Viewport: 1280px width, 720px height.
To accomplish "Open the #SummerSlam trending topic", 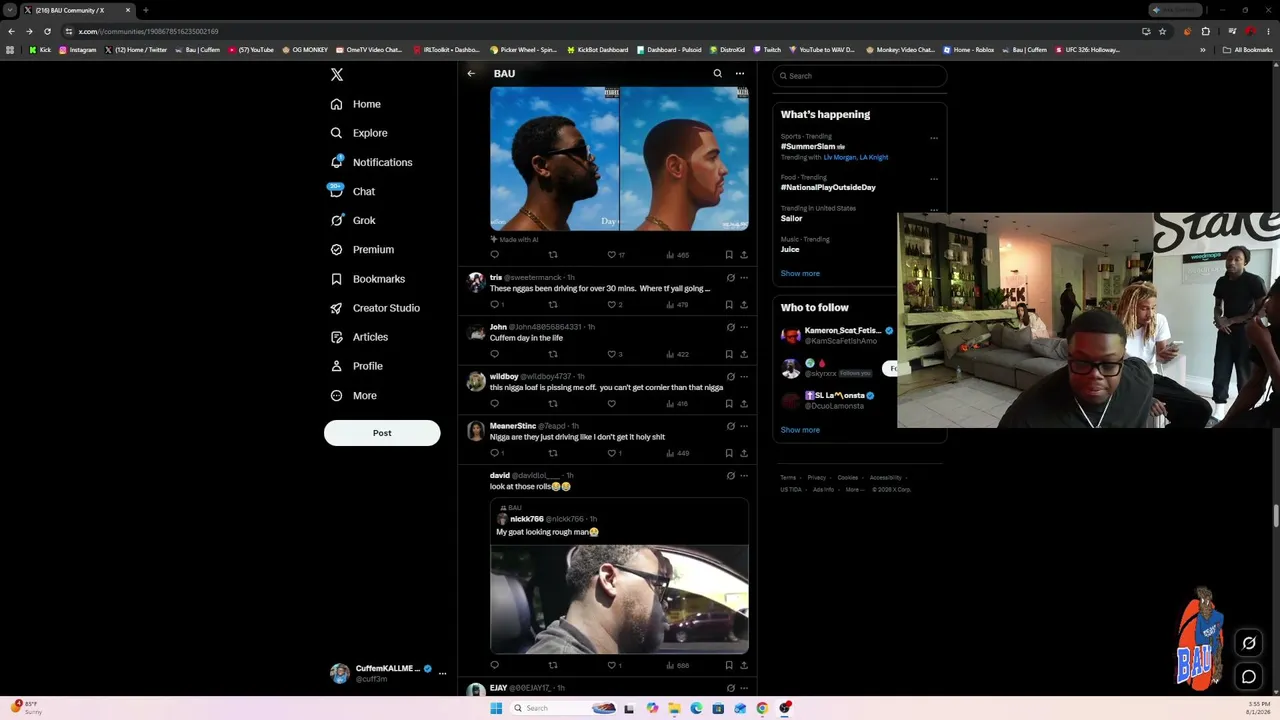I will coord(808,147).
